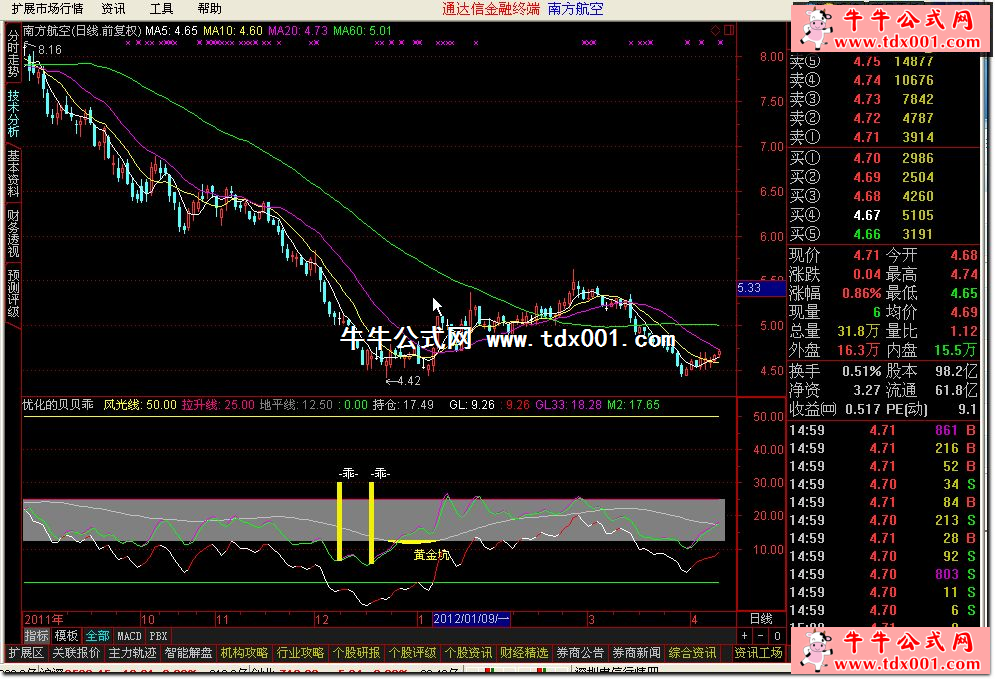Open the 综合资讯 tab
This screenshot has width=995, height=679.
(x=692, y=652)
